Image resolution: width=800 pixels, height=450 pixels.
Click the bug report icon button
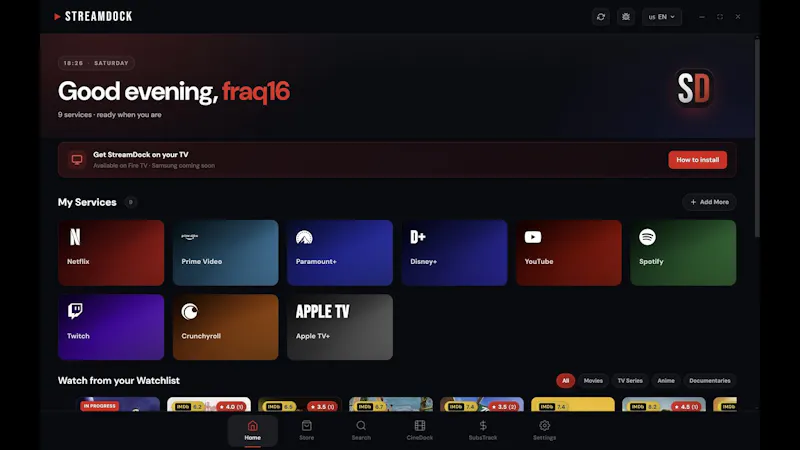coord(626,17)
